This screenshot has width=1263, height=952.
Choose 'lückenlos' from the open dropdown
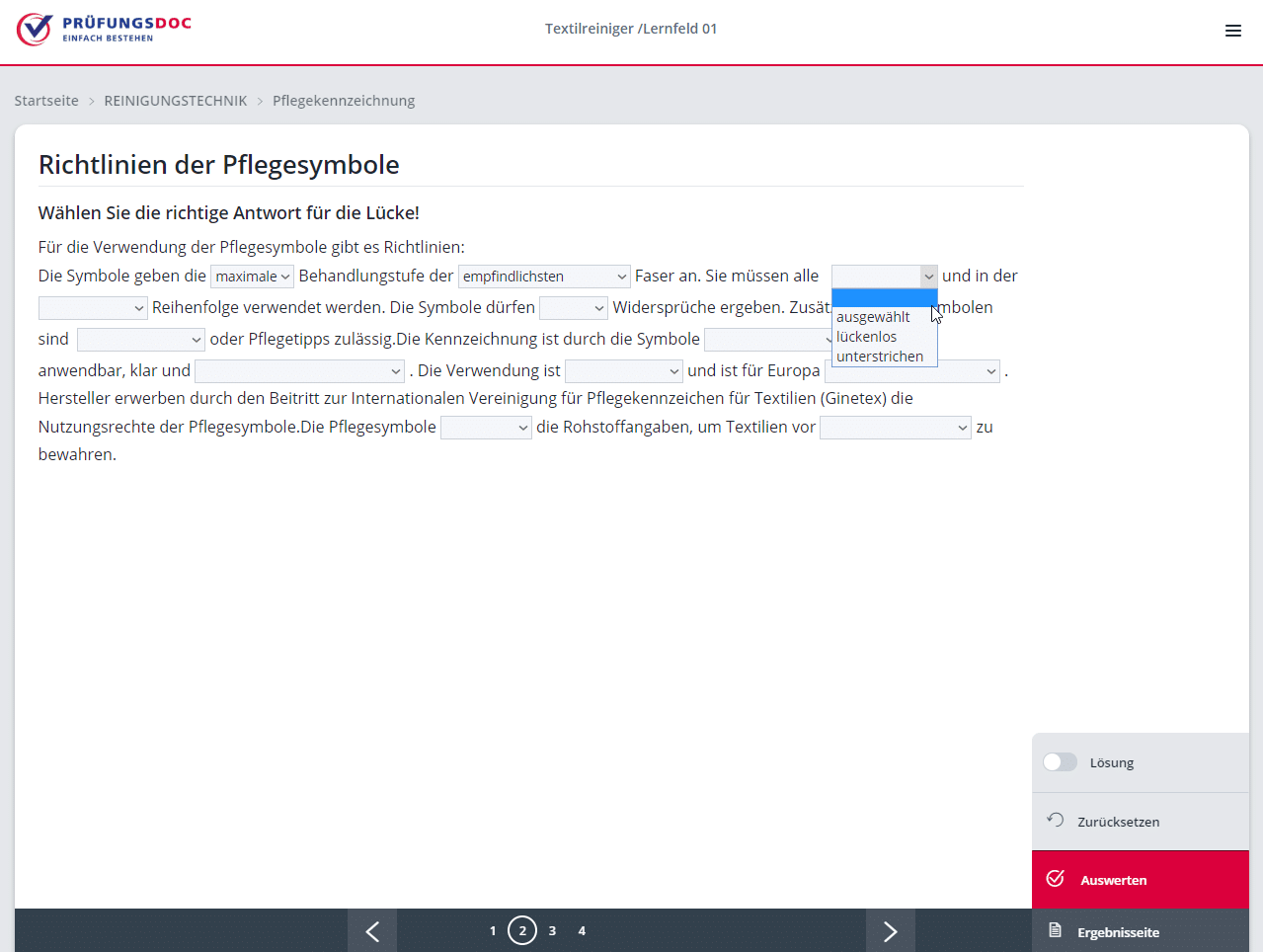(867, 337)
